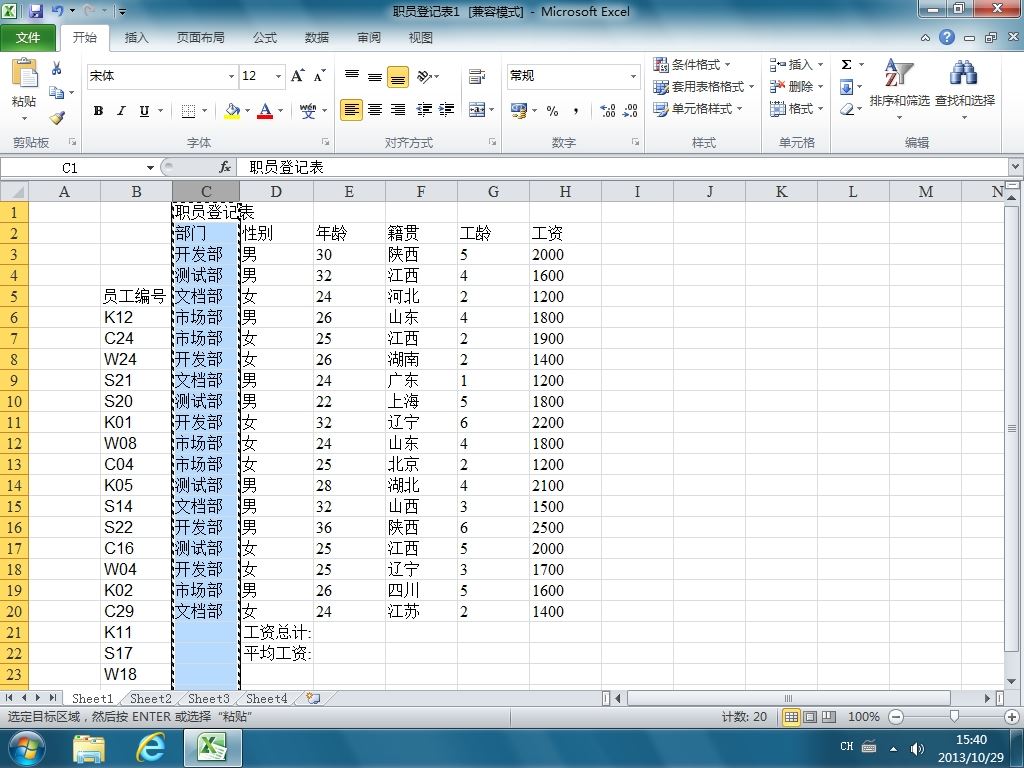Toggle top vertical alignment

[352, 76]
